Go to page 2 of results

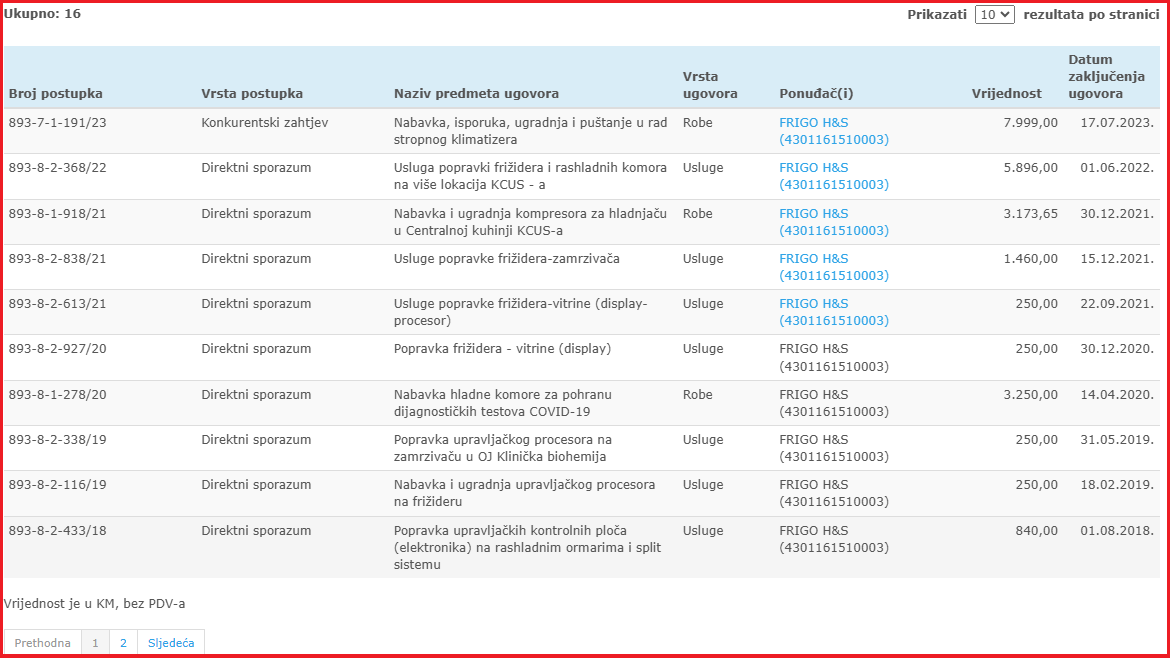pyautogui.click(x=123, y=642)
